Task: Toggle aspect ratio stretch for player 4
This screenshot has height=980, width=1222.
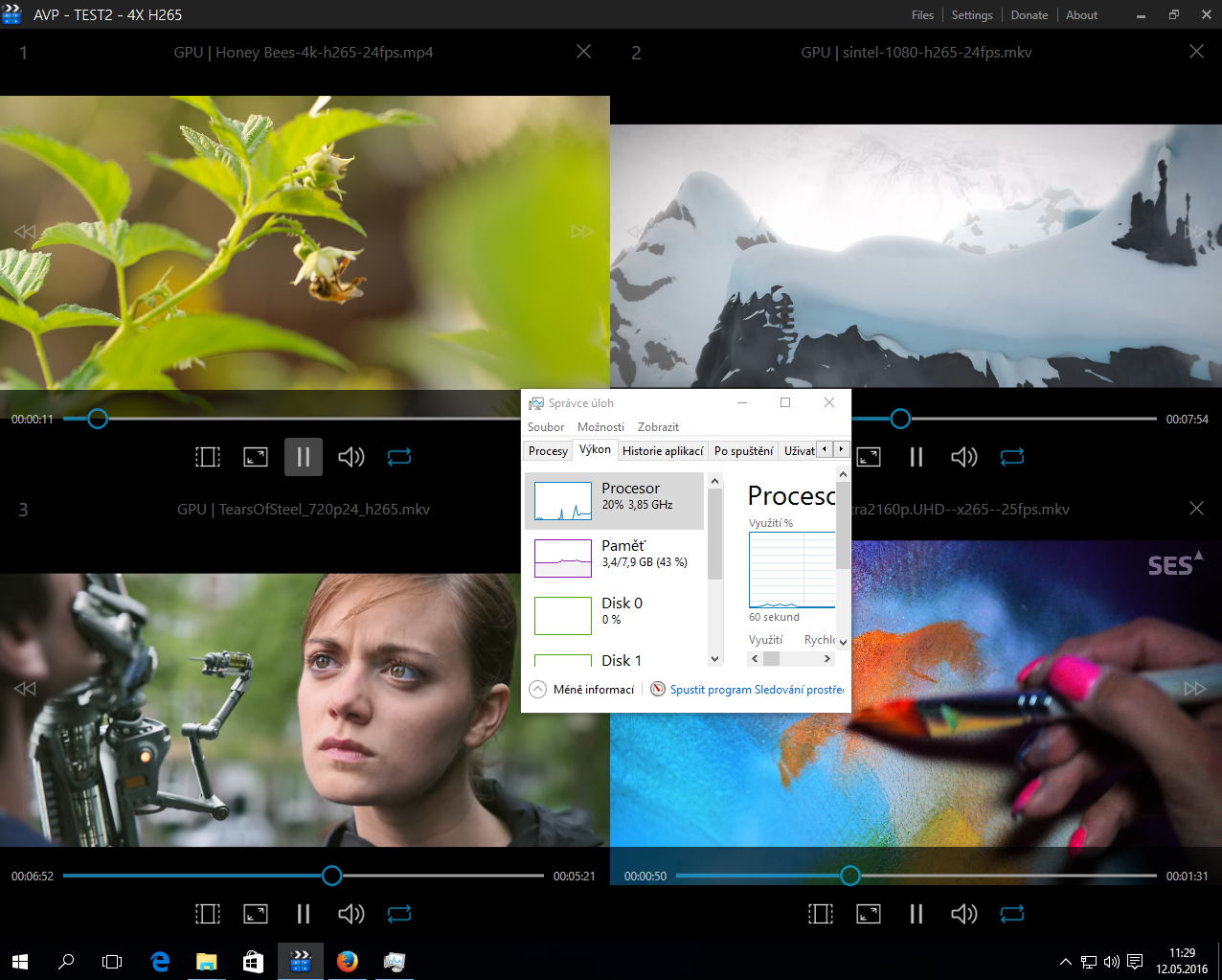Action: (x=821, y=914)
